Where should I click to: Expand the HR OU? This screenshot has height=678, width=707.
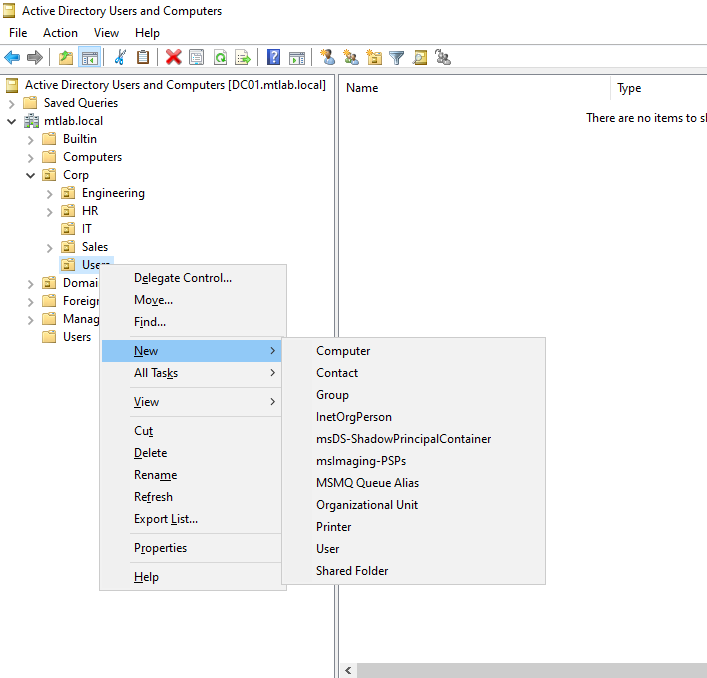50,212
